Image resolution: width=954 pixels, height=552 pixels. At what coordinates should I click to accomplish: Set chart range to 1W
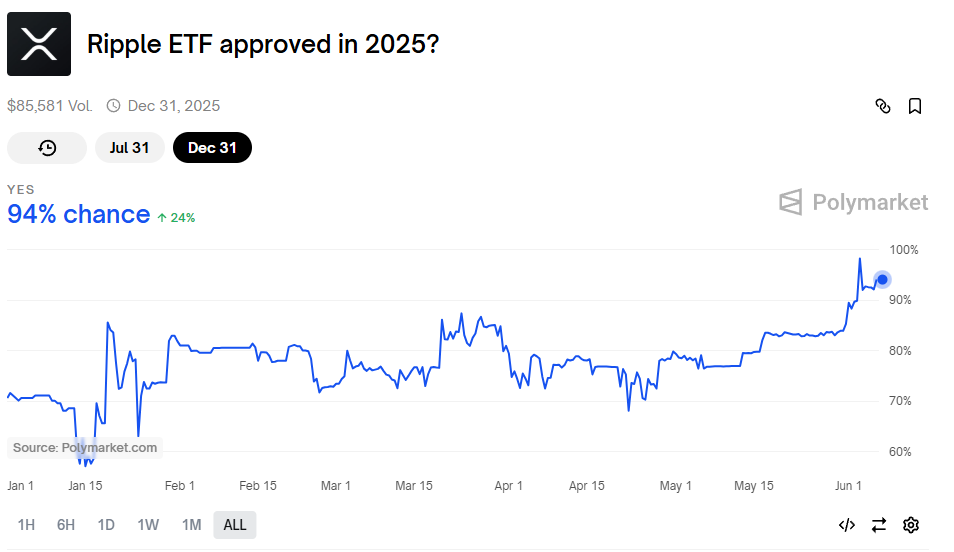(148, 525)
